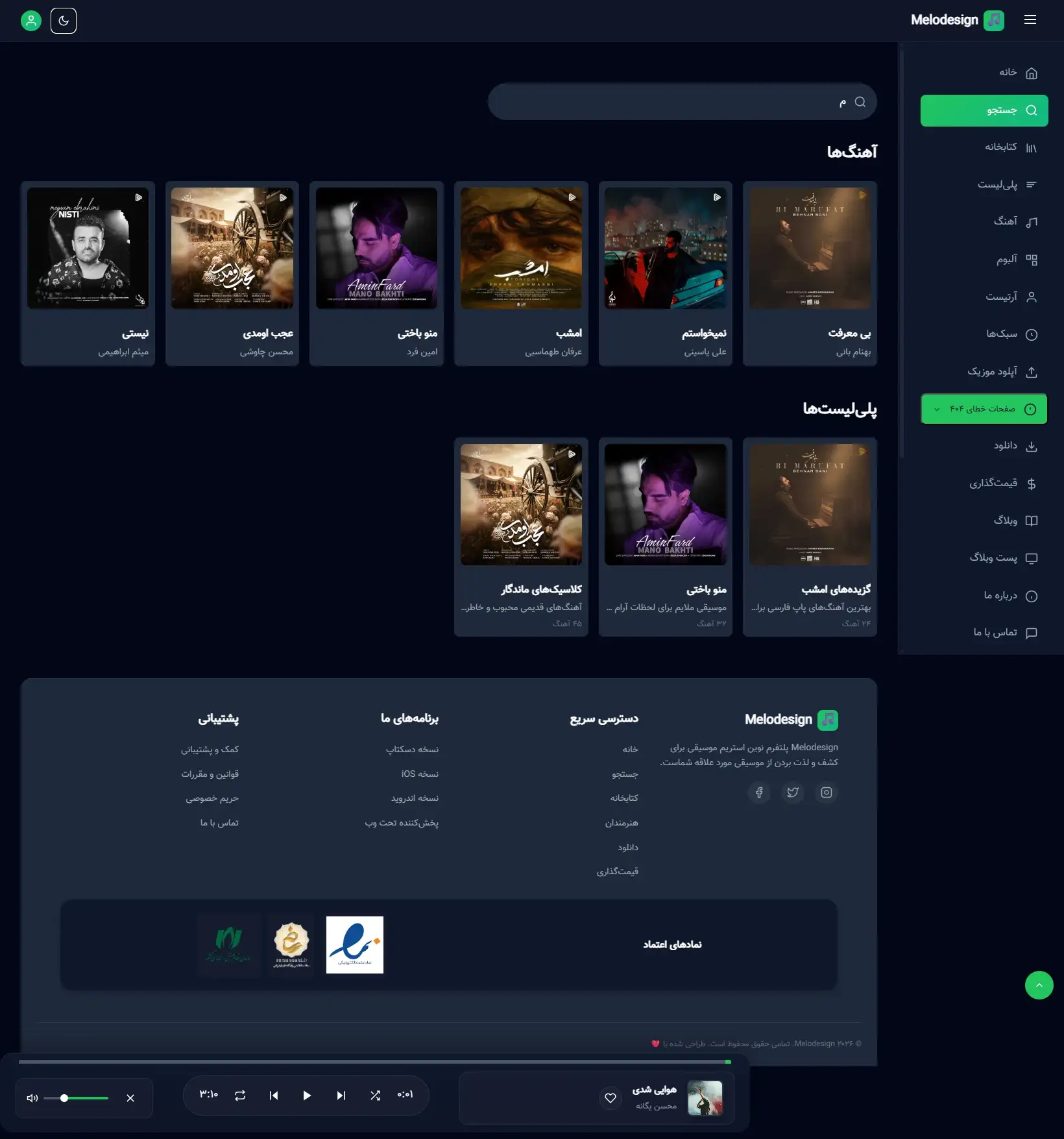Screen dimensions: 1064x1139
Task: Open the gold Samandehi trust badge
Action: click(291, 945)
